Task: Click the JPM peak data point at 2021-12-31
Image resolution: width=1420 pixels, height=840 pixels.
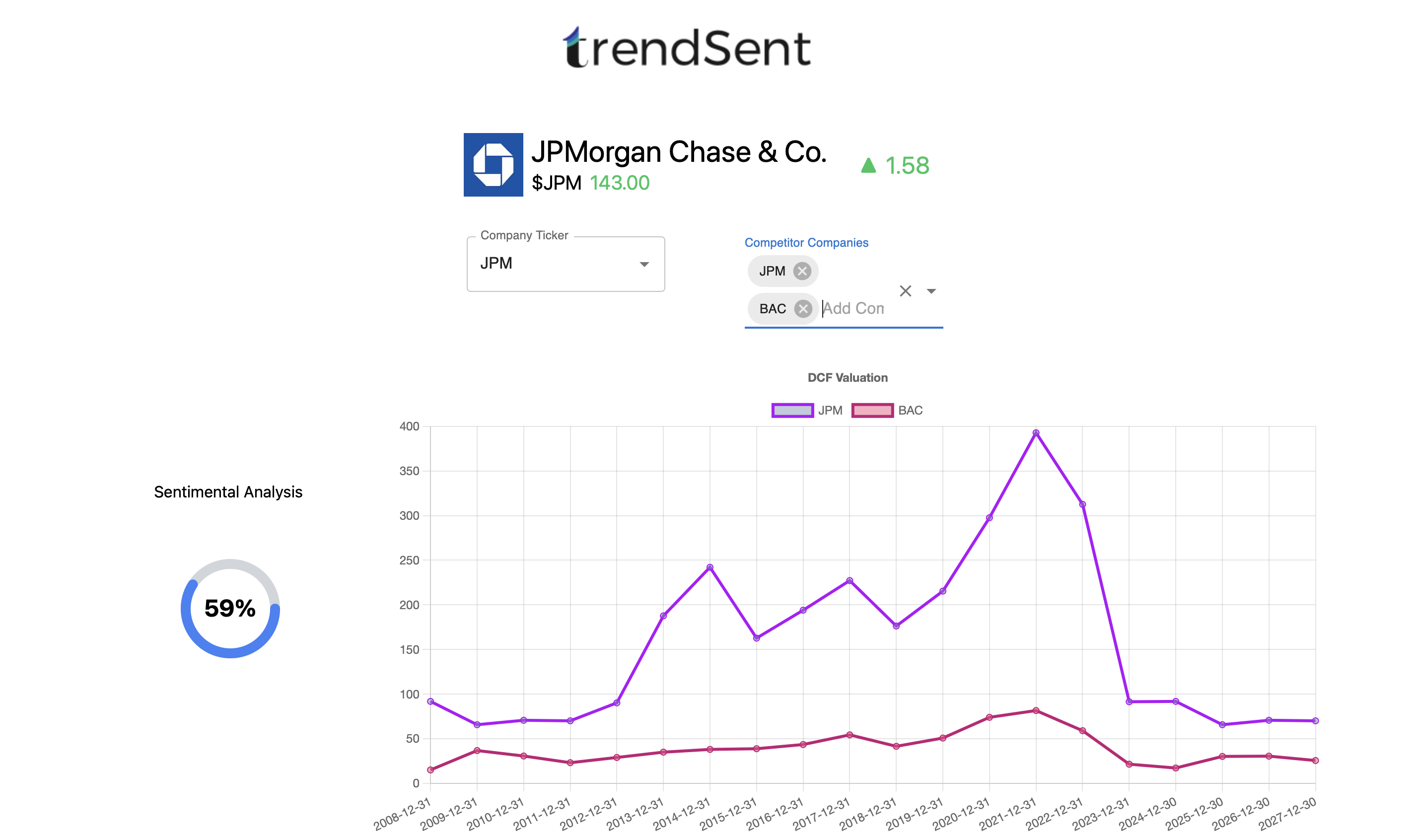Action: pos(1036,433)
